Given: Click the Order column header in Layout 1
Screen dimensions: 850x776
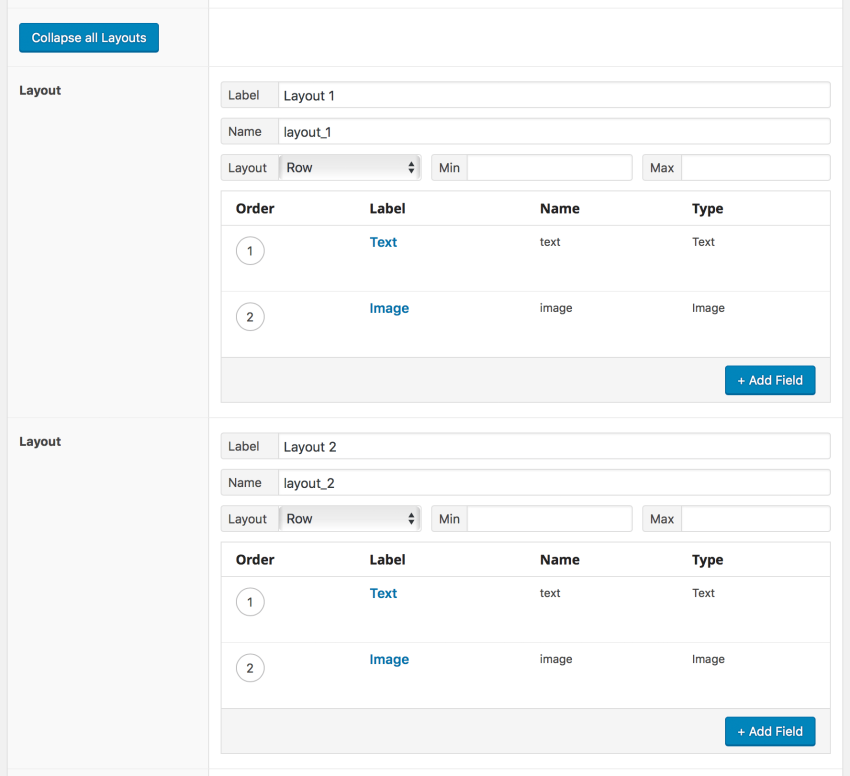Looking at the screenshot, I should 255,209.
